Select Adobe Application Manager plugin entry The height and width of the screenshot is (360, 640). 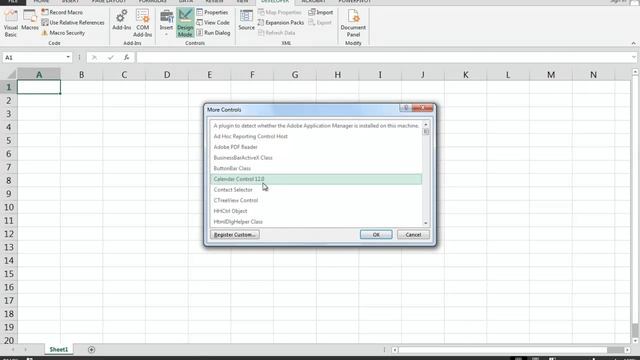point(316,126)
